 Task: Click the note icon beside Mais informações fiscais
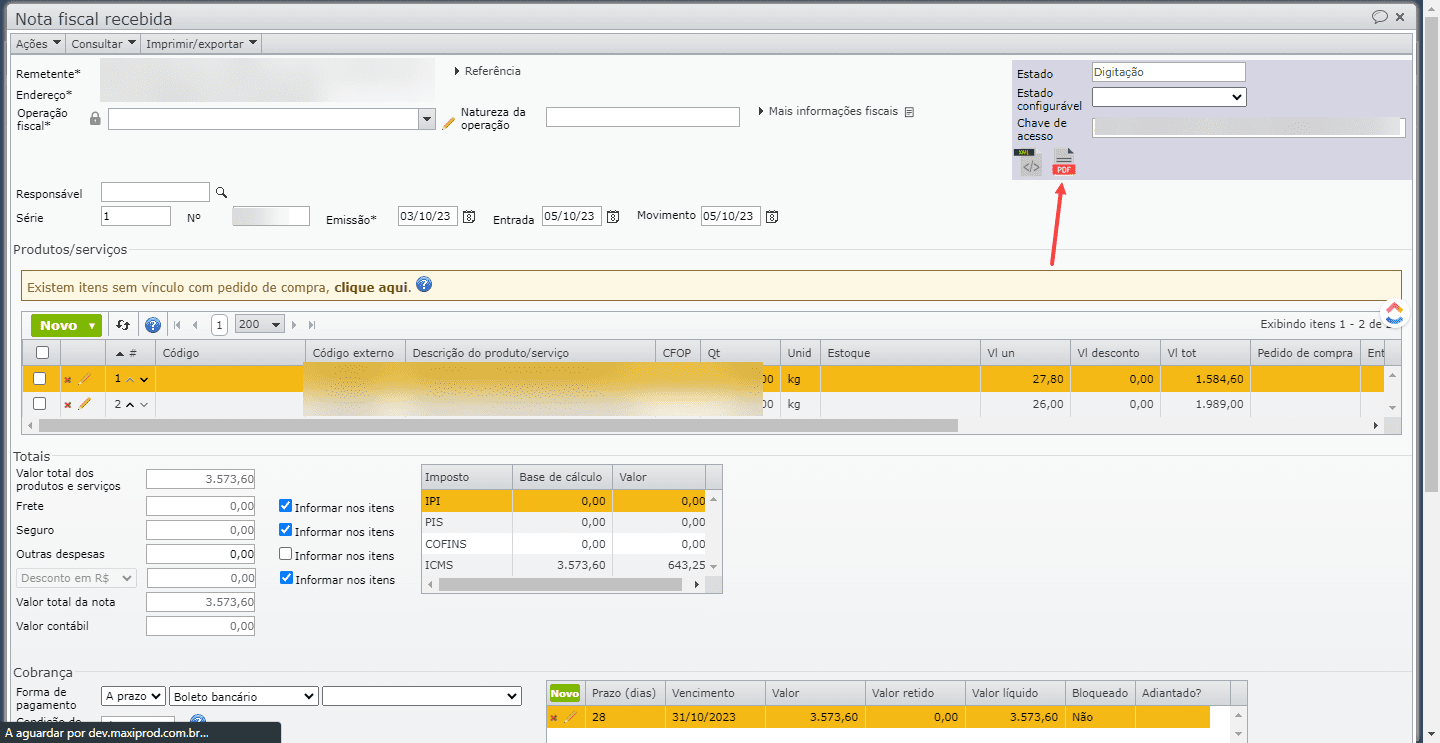click(909, 112)
